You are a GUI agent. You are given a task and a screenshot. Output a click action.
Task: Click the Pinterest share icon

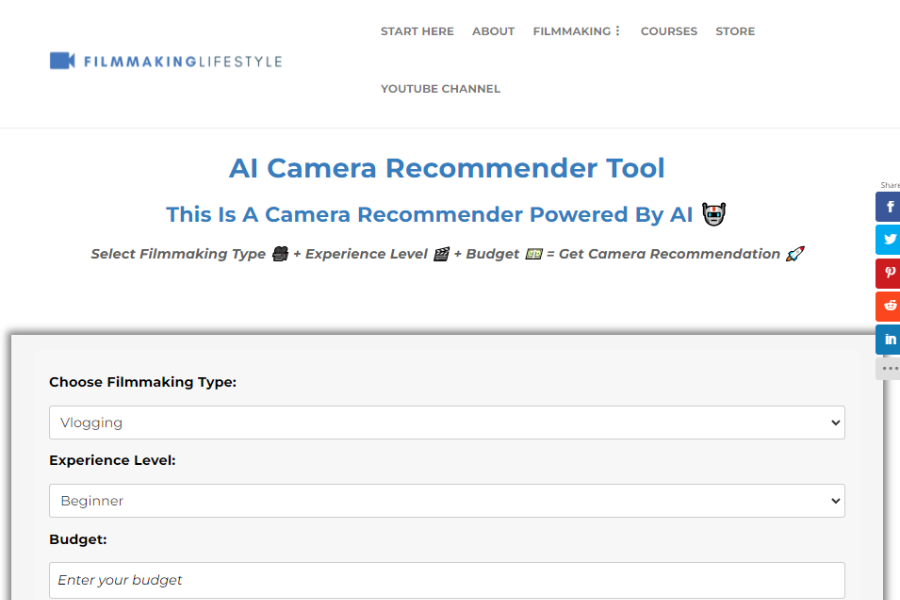click(x=887, y=272)
